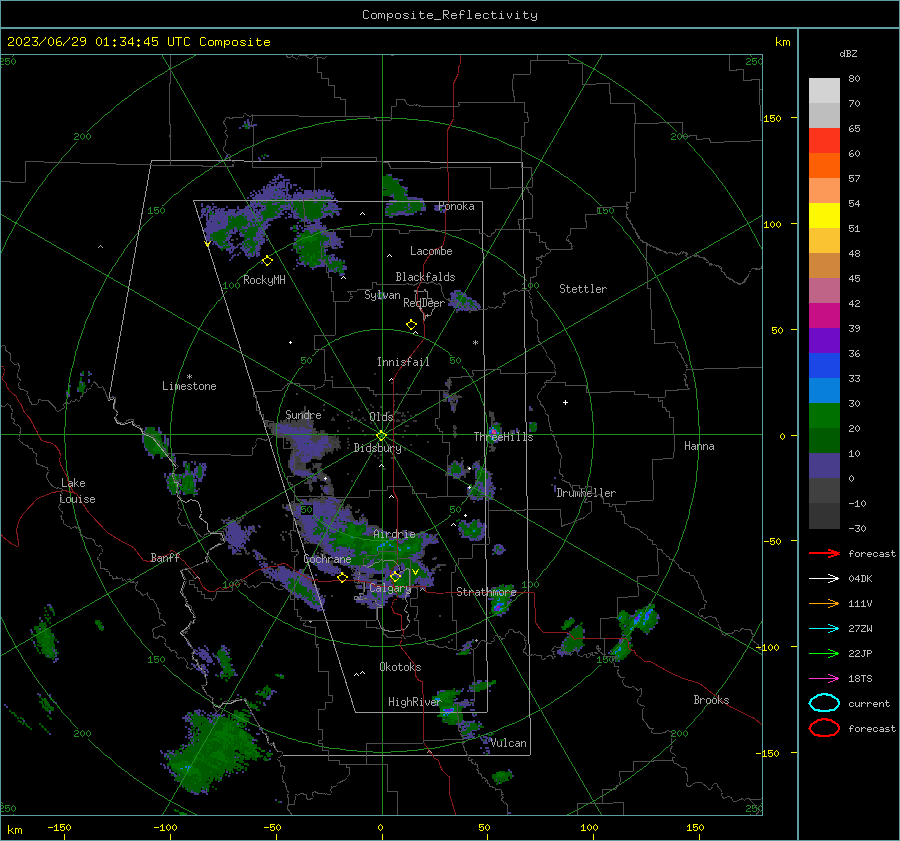Select the orange 111V arrow legend entry

(x=824, y=603)
